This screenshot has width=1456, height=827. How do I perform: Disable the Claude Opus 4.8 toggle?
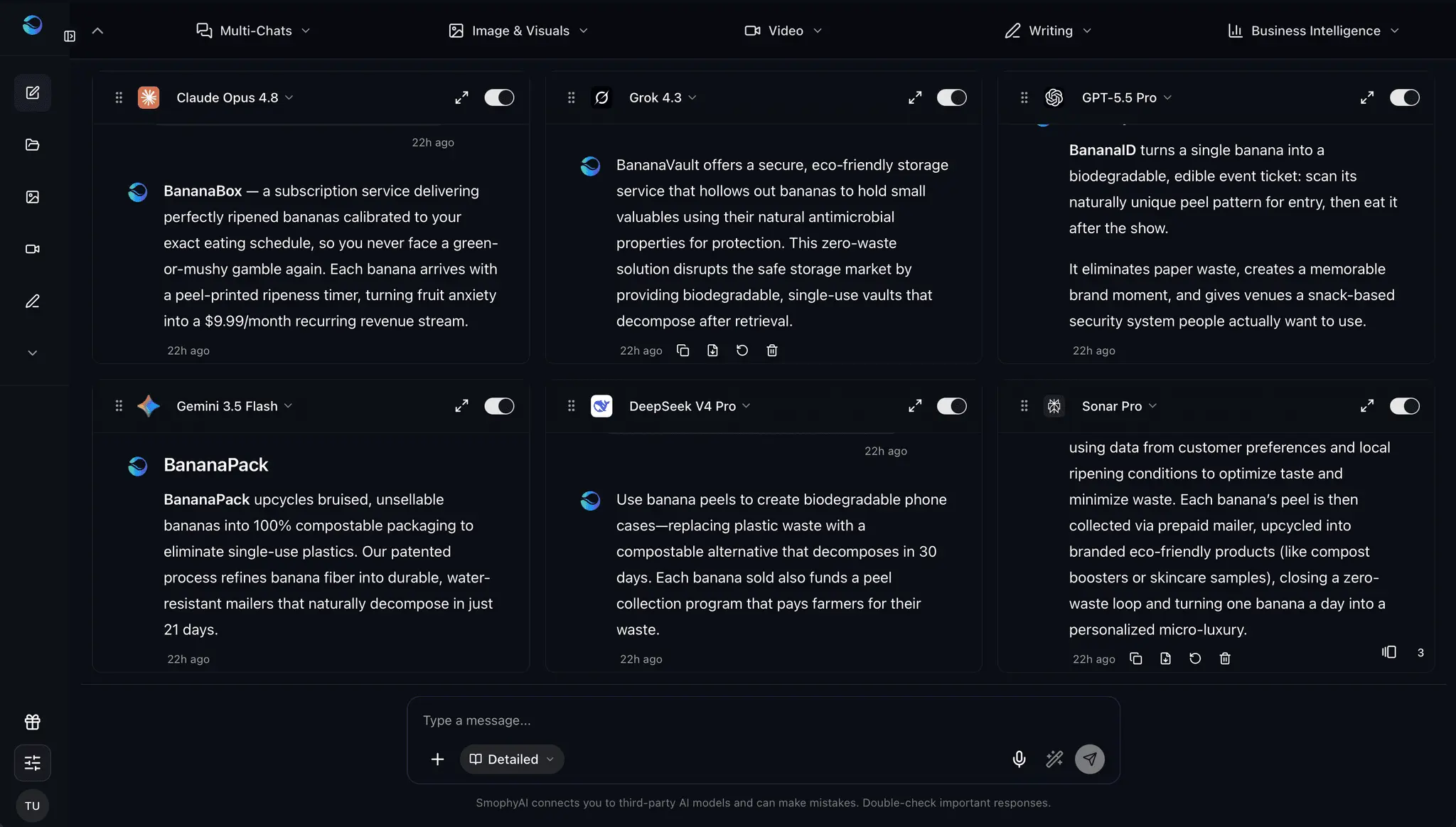click(x=499, y=97)
